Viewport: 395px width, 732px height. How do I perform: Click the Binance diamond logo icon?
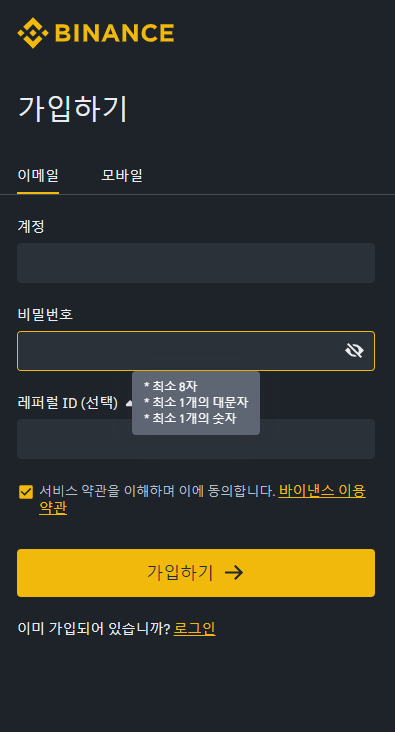(x=33, y=33)
